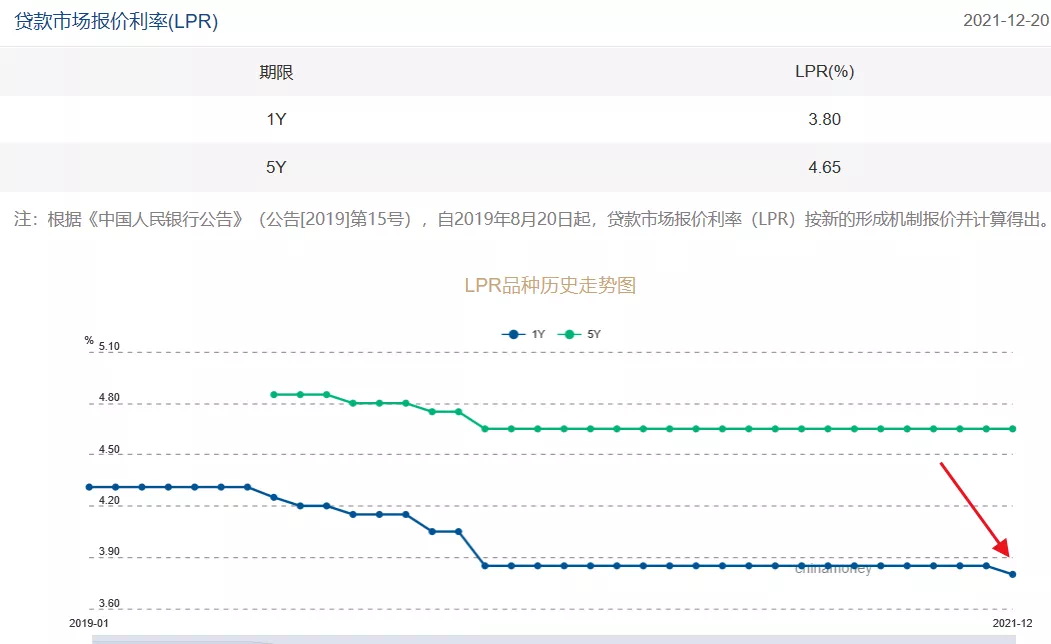The image size is (1051, 644).
Task: Click the LPR(%) column header
Action: [824, 71]
